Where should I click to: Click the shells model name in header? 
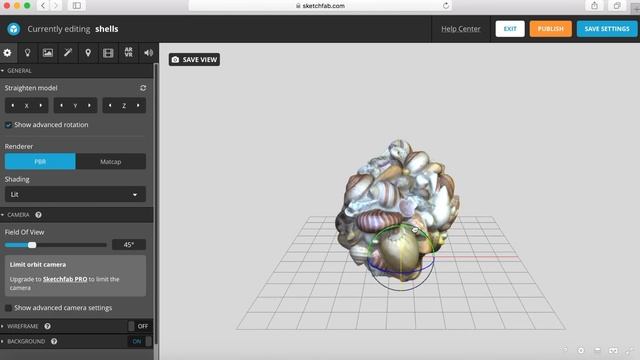click(107, 29)
